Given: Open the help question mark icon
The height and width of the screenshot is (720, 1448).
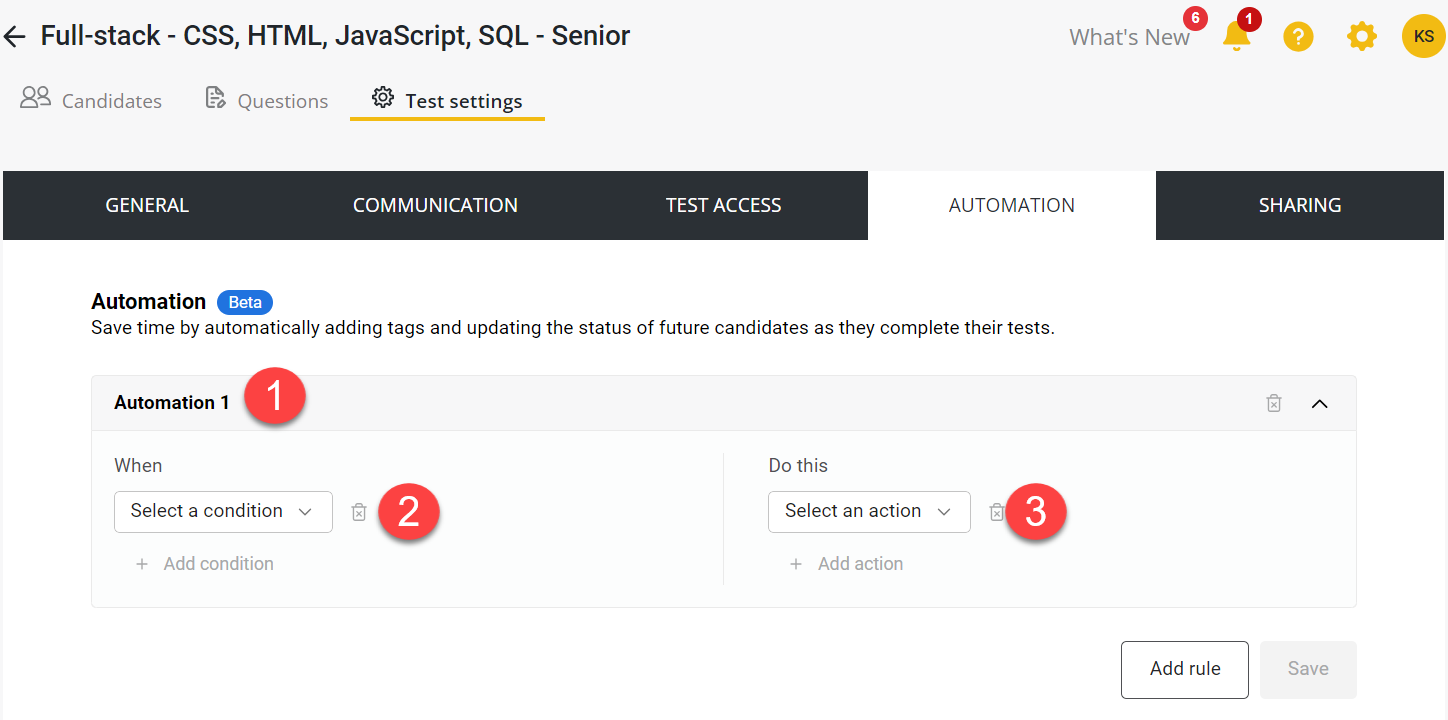Looking at the screenshot, I should (1298, 37).
